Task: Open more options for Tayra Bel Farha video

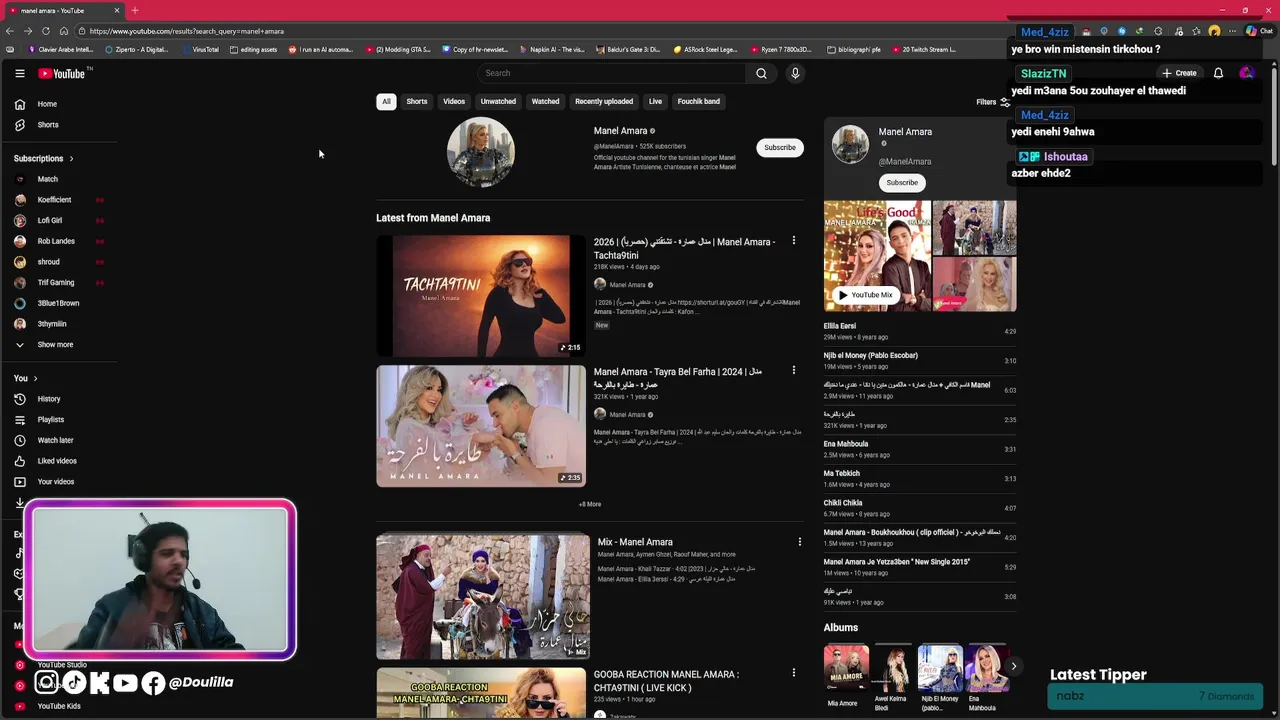Action: click(x=794, y=370)
